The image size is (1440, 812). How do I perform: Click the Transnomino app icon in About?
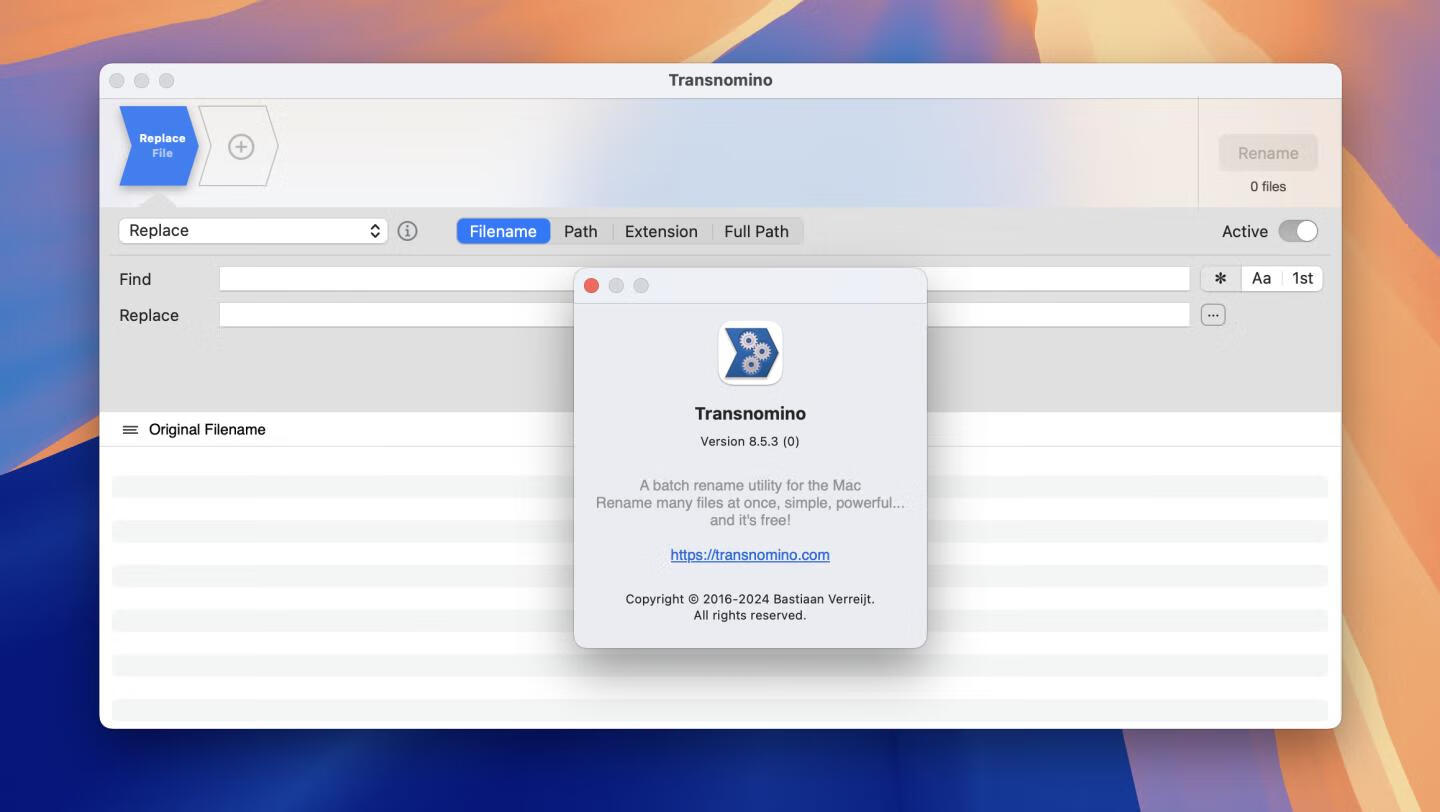tap(750, 353)
